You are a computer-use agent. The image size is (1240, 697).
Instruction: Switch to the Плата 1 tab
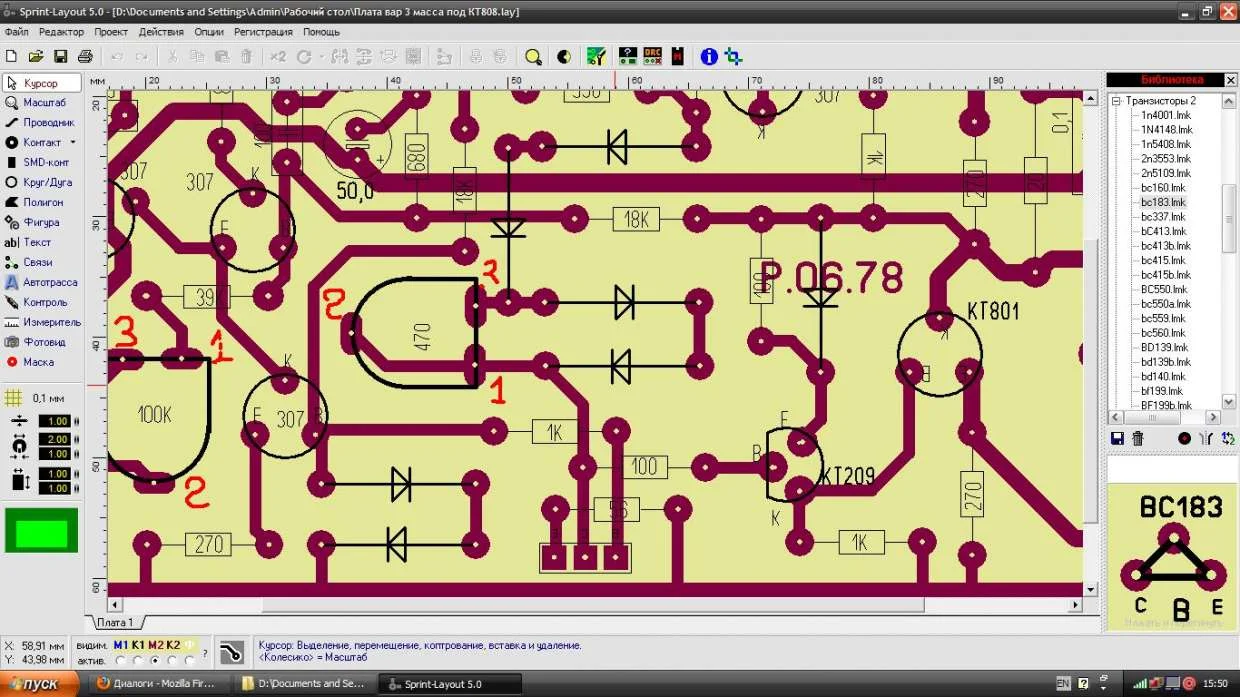(x=113, y=622)
